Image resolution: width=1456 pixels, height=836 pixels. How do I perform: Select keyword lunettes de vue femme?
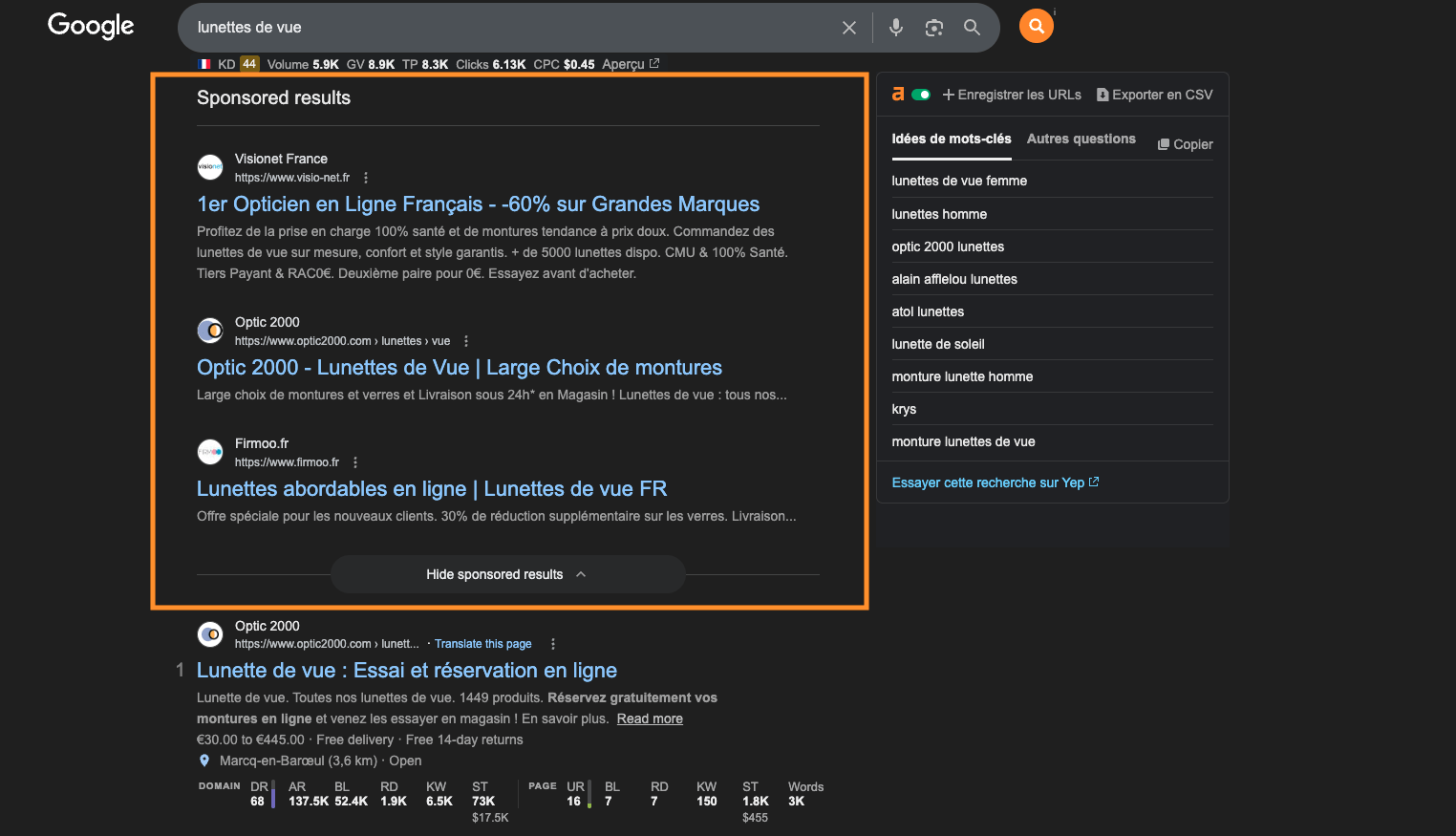pyautogui.click(x=959, y=181)
